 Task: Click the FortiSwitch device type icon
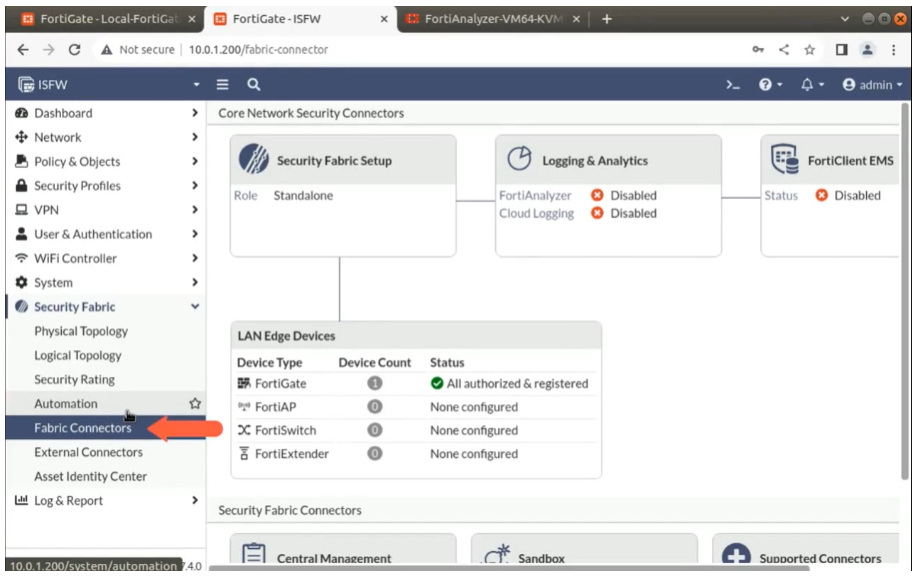pyautogui.click(x=244, y=430)
